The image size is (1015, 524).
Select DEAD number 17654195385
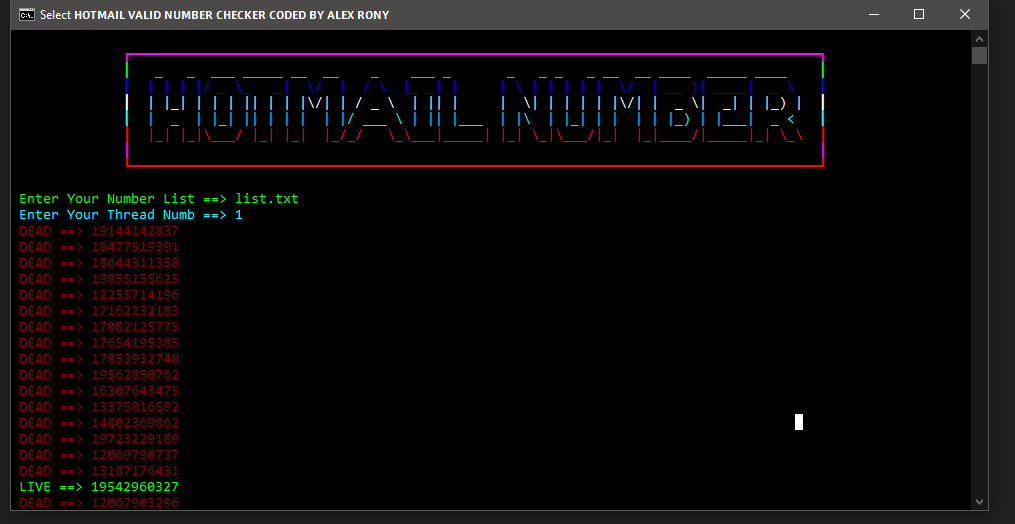click(x=135, y=343)
